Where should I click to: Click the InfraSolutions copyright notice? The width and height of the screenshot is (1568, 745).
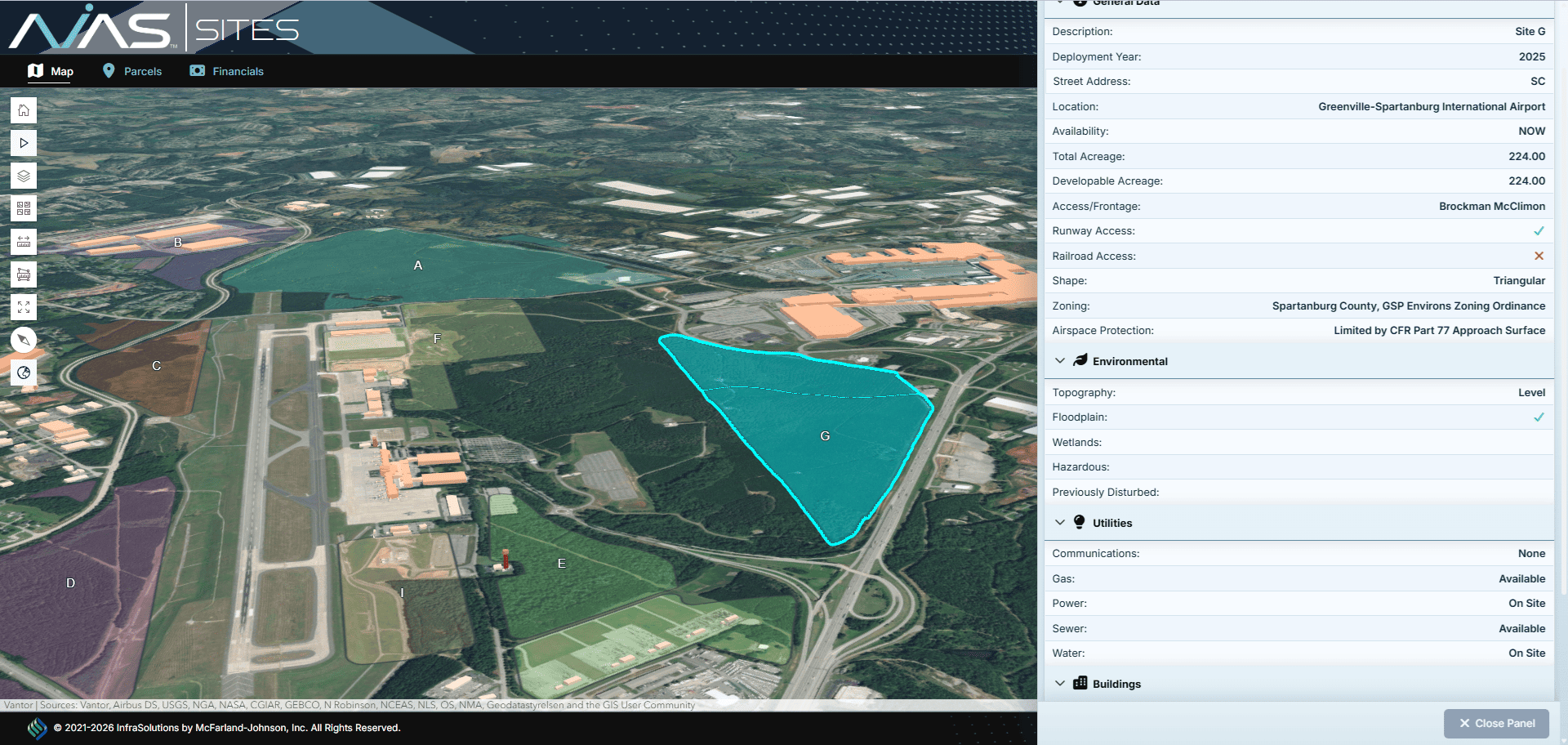click(227, 728)
